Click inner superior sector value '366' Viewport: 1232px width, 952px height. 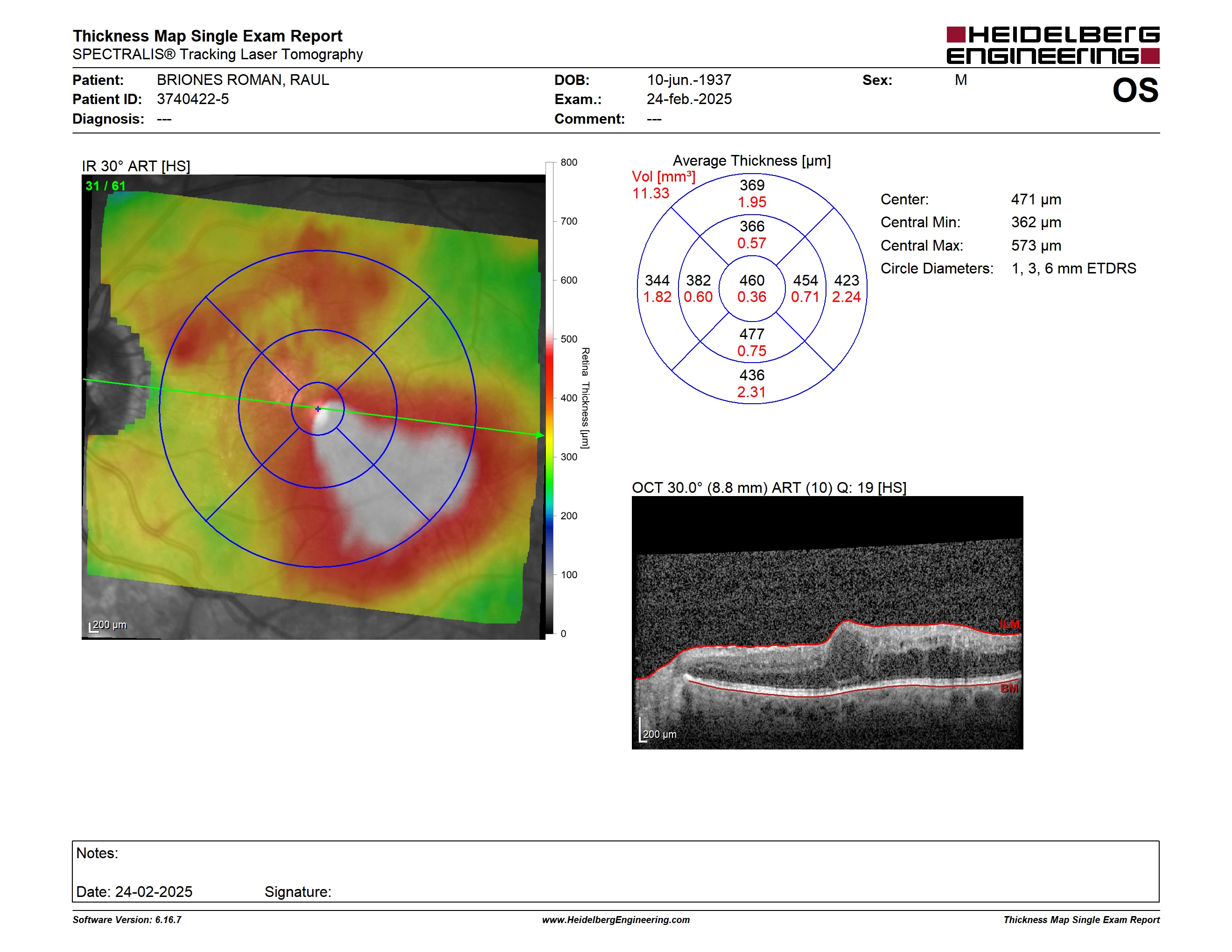pos(752,226)
